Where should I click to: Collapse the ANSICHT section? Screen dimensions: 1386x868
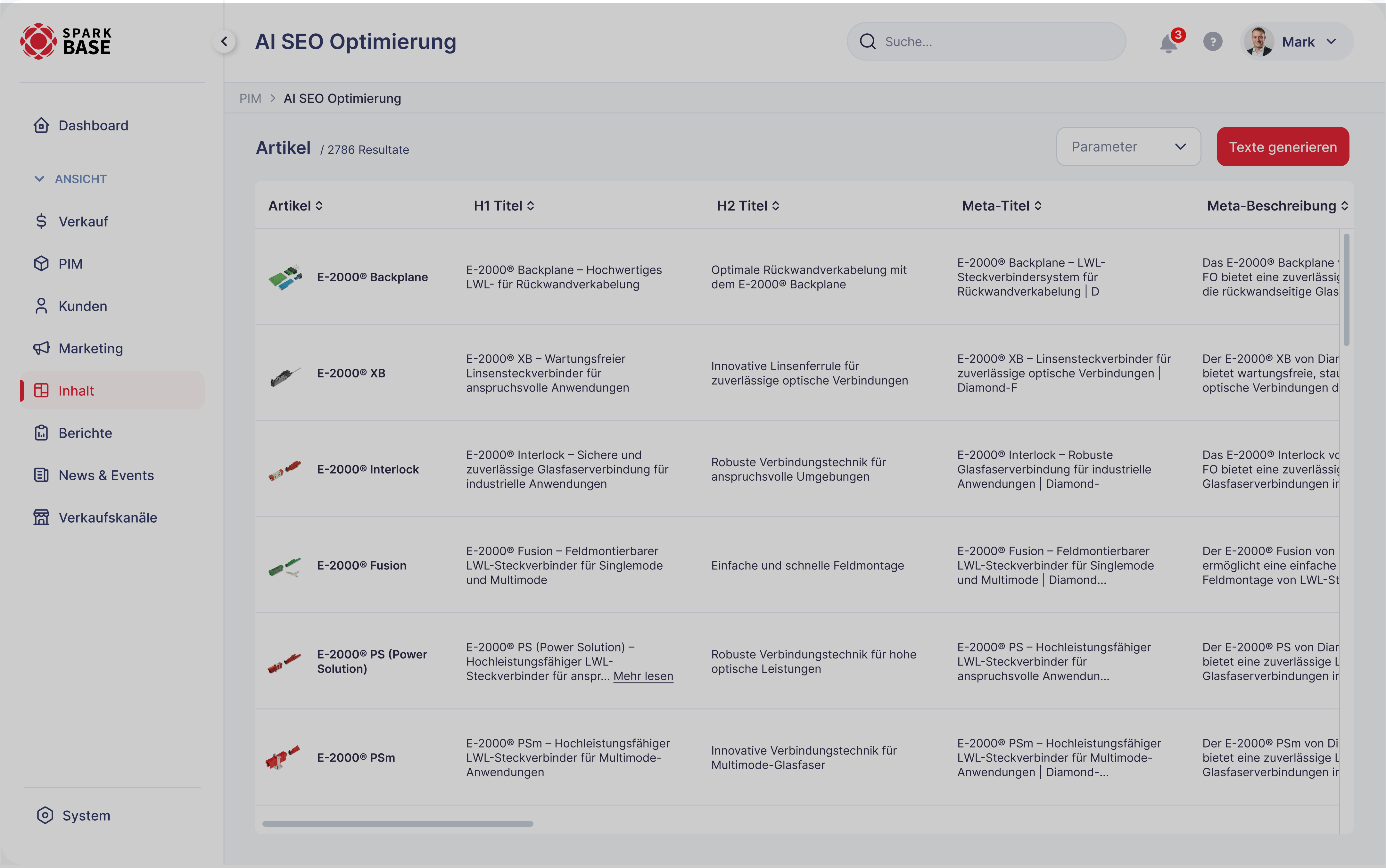70,179
